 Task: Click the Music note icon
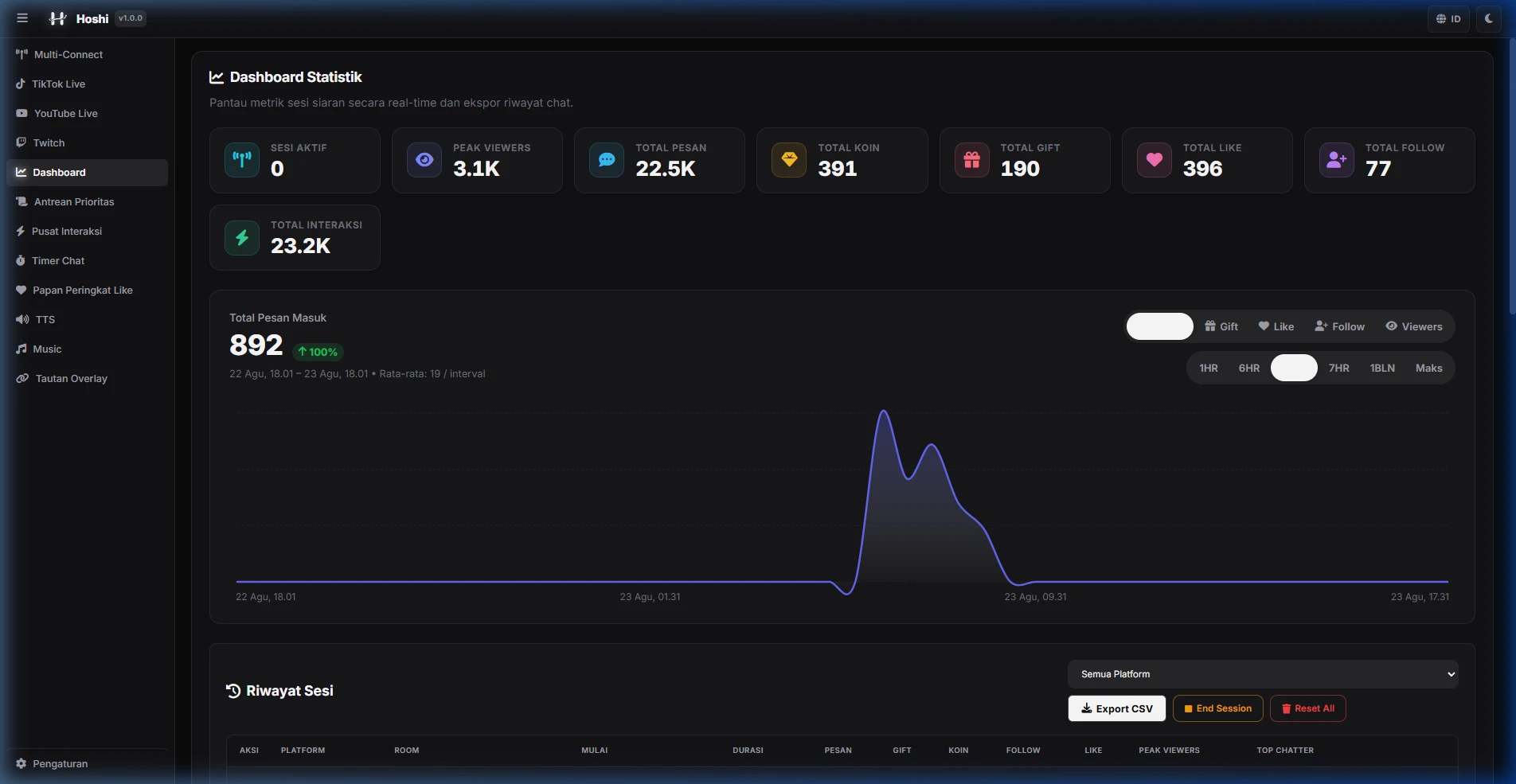[x=21, y=349]
